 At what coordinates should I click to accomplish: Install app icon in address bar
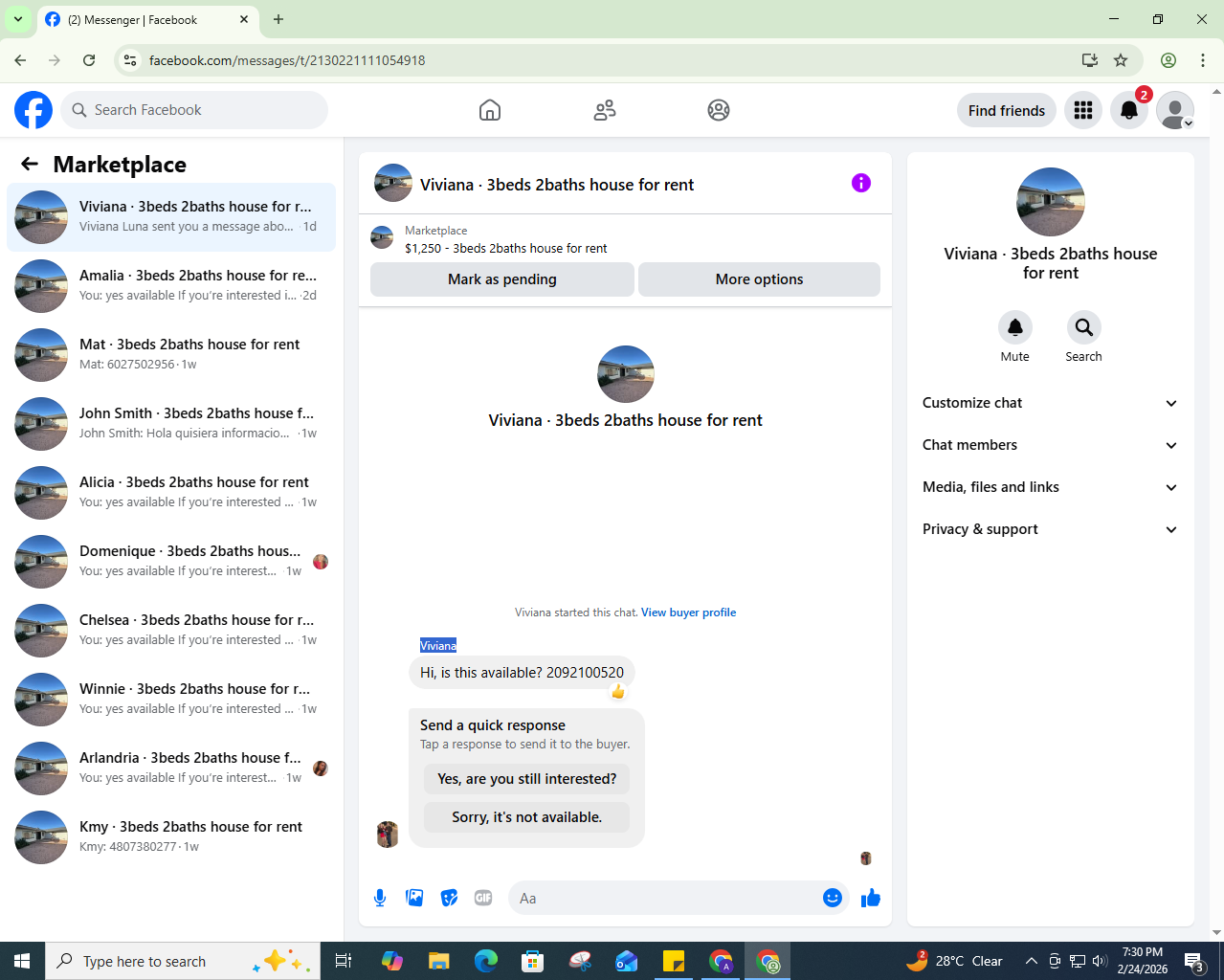(1090, 60)
